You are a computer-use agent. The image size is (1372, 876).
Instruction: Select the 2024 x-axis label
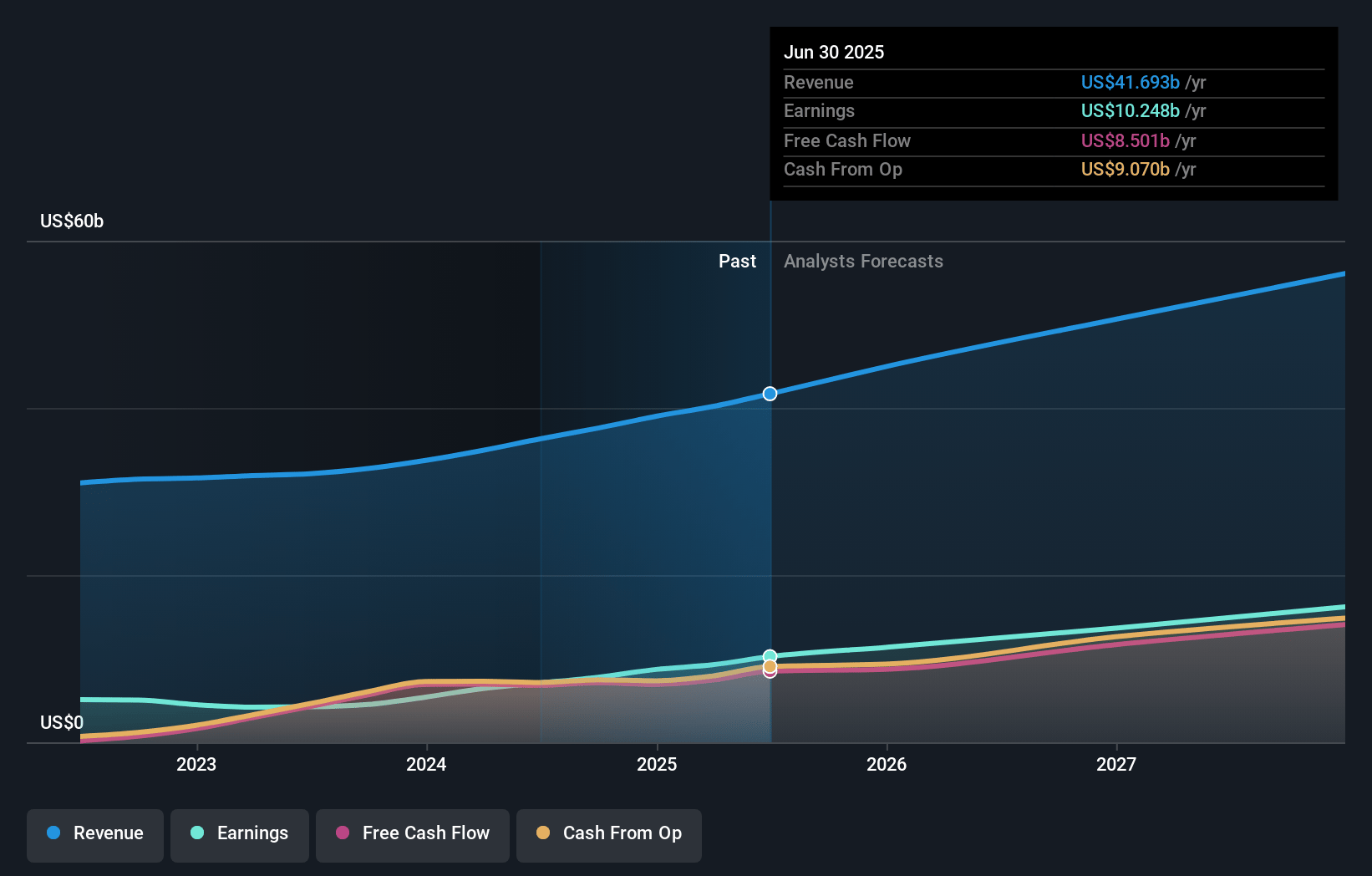pos(426,765)
